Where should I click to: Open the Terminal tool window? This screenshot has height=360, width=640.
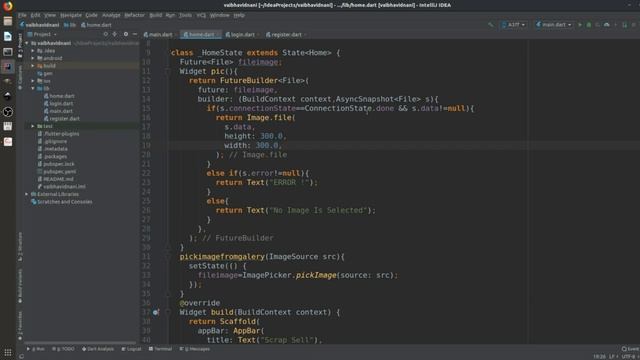[x=160, y=349]
